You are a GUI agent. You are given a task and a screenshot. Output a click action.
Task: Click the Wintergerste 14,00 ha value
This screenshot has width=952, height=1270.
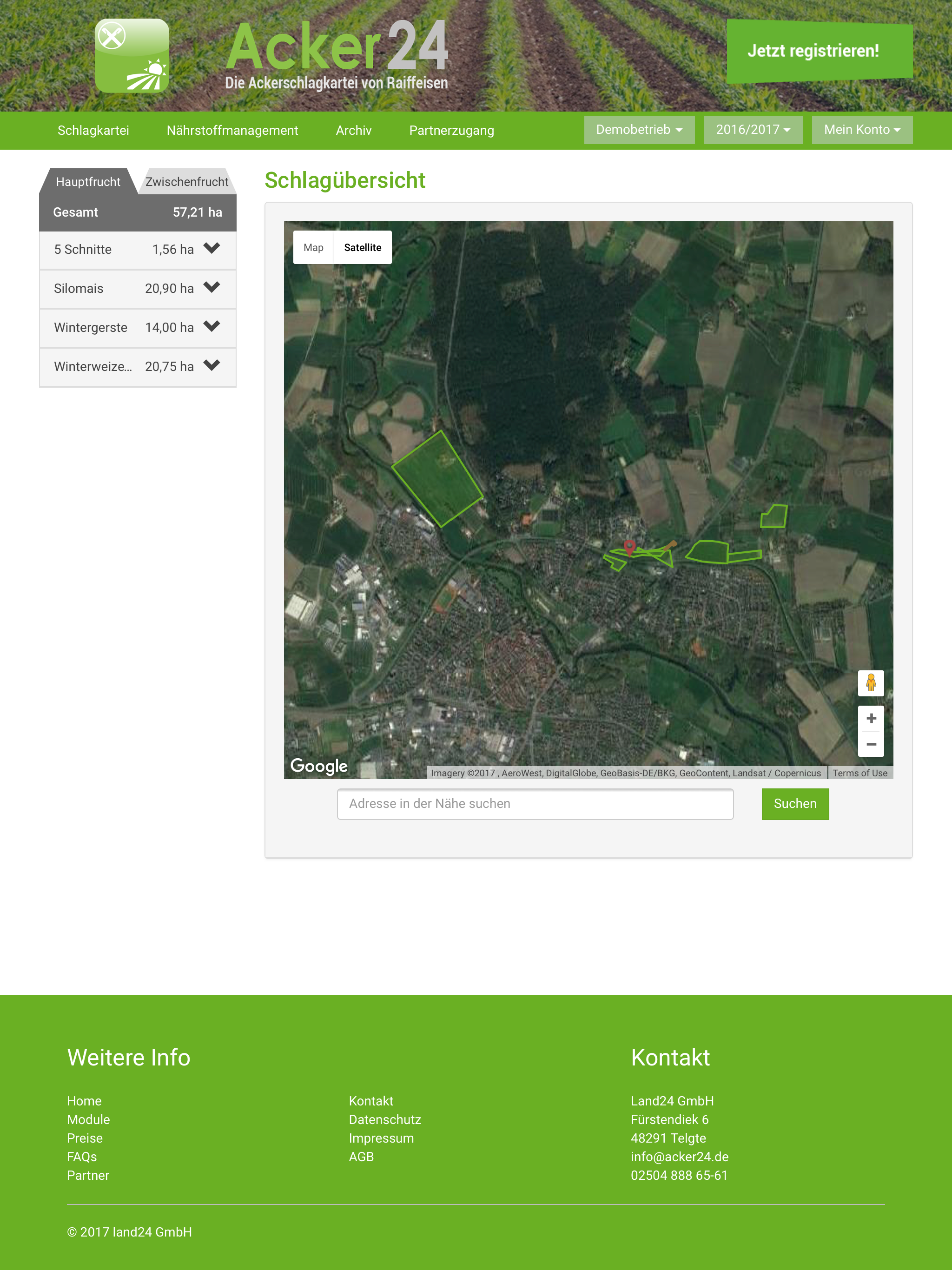click(169, 328)
